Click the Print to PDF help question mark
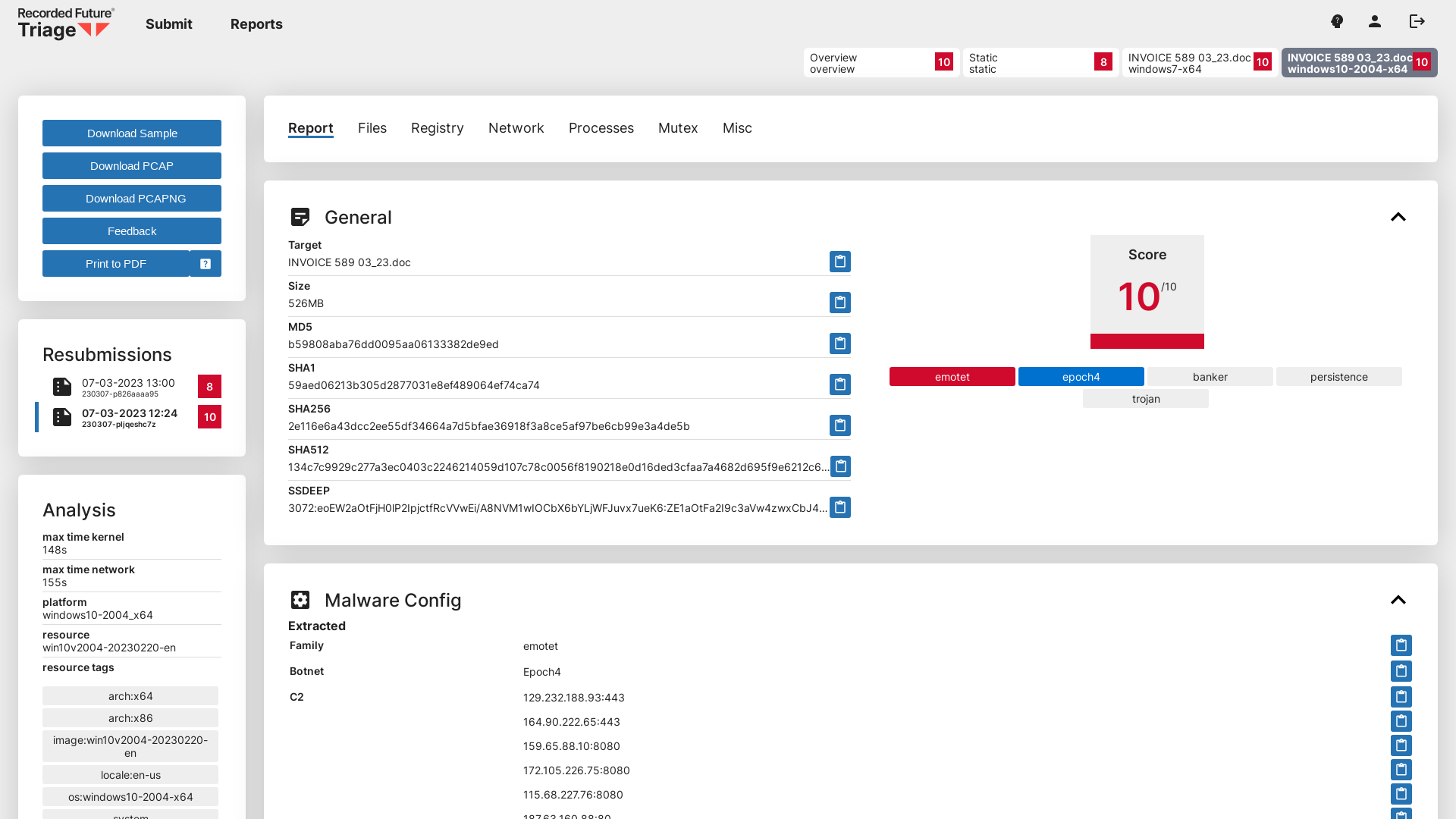The width and height of the screenshot is (1456, 819). 206,264
